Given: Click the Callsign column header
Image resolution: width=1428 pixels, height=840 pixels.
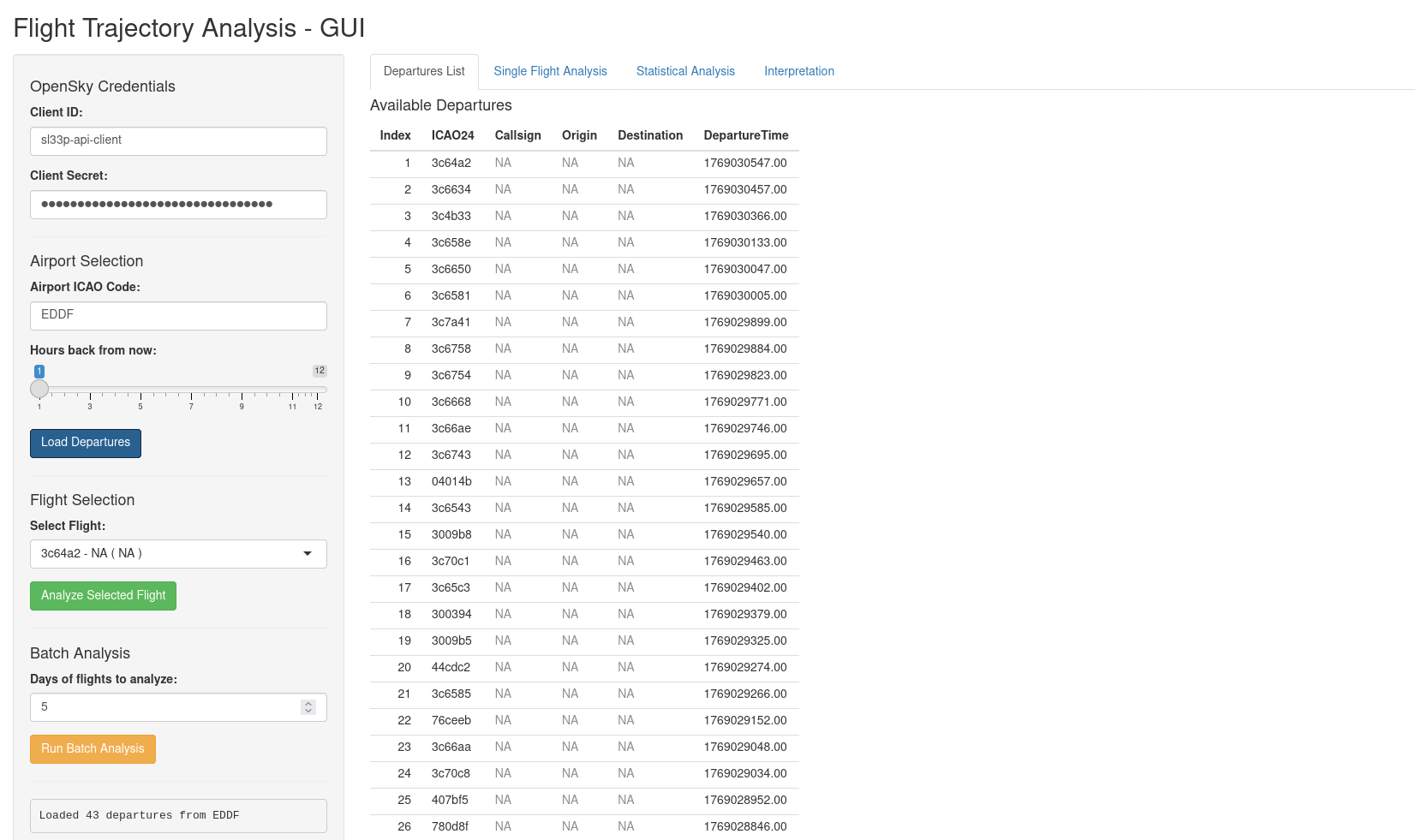Looking at the screenshot, I should point(517,135).
